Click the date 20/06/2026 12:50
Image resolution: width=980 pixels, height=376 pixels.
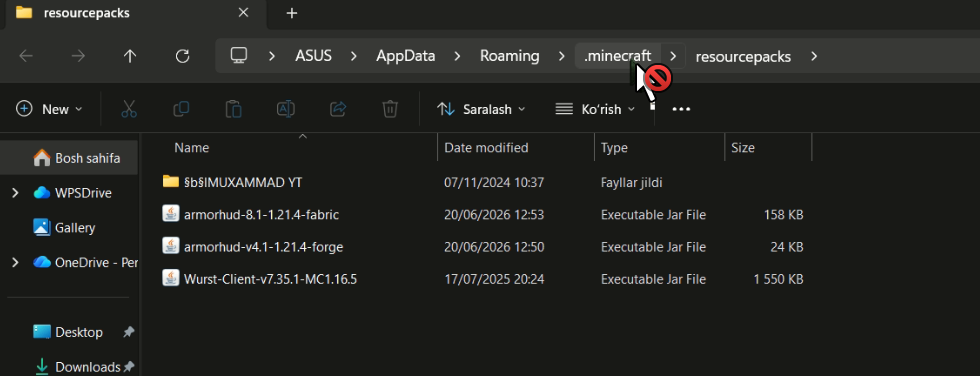[x=494, y=247]
